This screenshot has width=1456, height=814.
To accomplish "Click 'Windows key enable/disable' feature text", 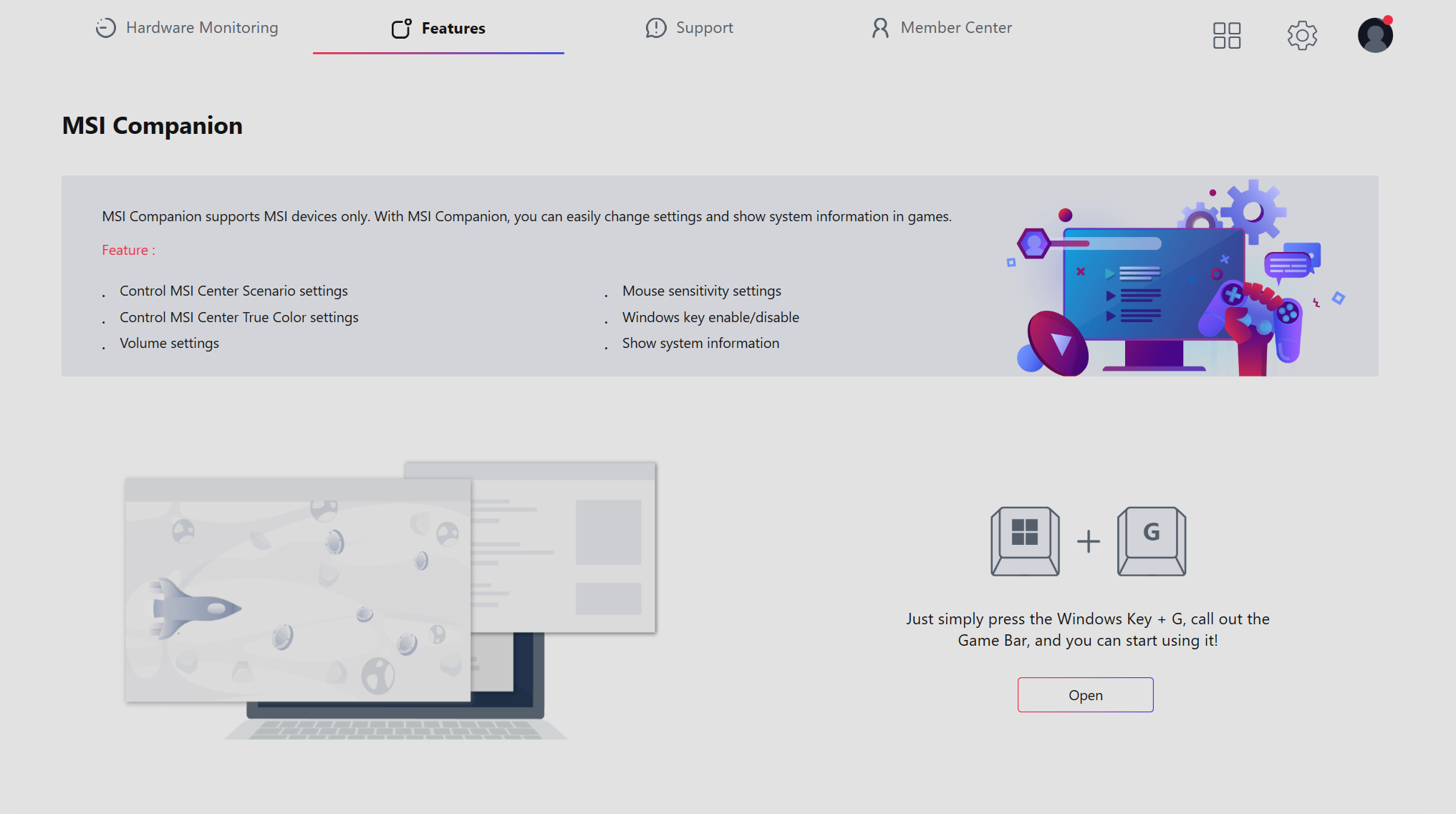I will [710, 317].
